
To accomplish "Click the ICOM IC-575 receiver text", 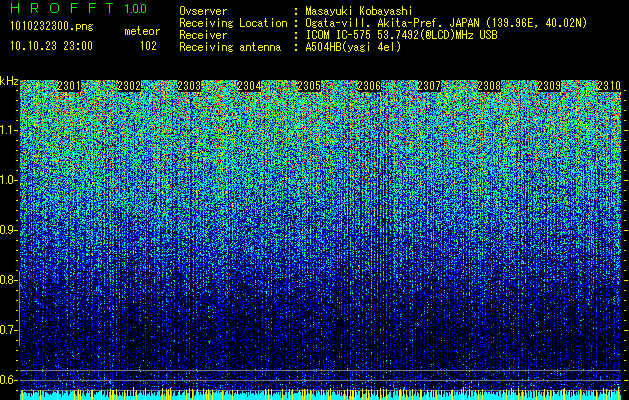I will (x=401, y=35).
